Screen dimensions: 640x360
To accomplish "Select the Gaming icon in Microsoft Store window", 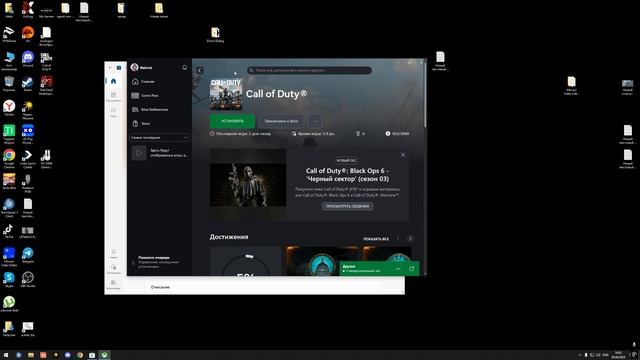I will pos(113,112).
